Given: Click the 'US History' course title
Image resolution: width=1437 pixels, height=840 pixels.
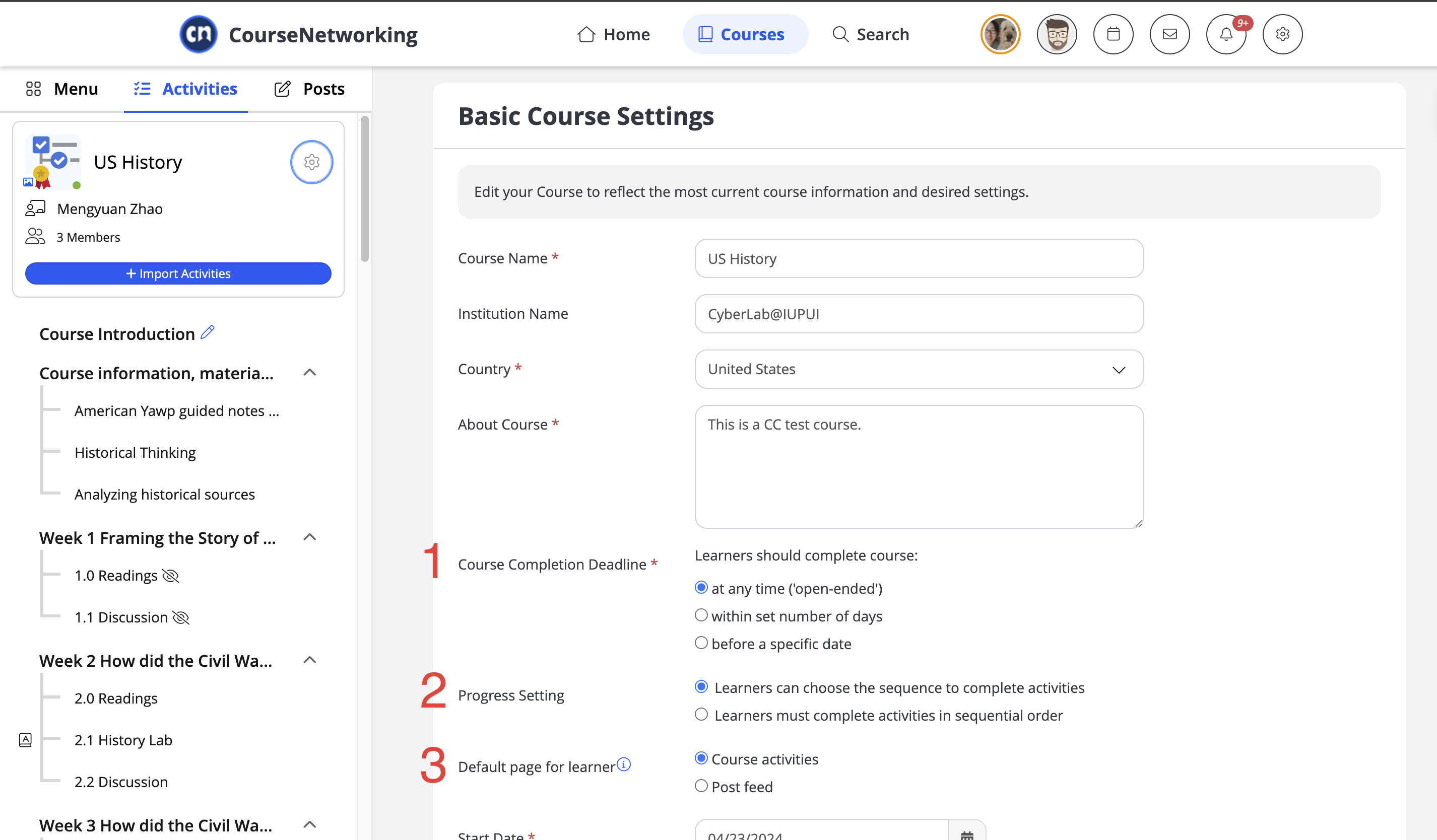Looking at the screenshot, I should click(x=138, y=163).
